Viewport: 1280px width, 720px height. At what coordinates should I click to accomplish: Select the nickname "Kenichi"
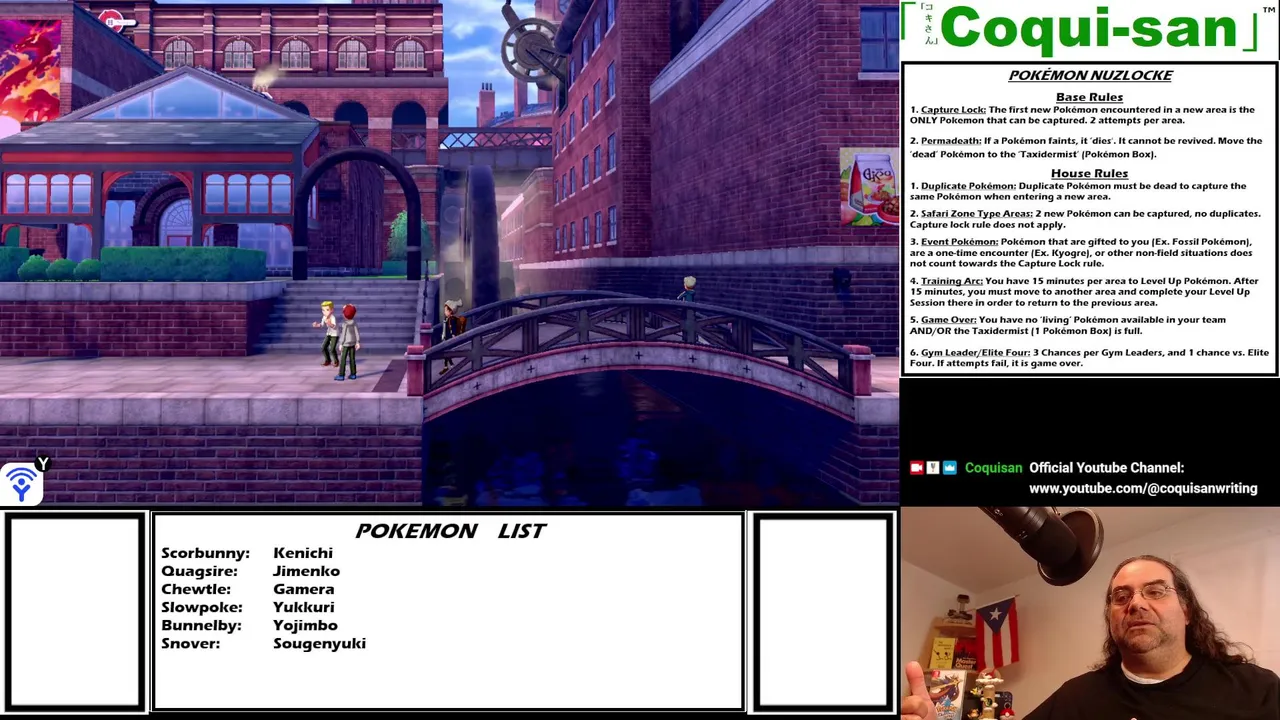click(303, 553)
